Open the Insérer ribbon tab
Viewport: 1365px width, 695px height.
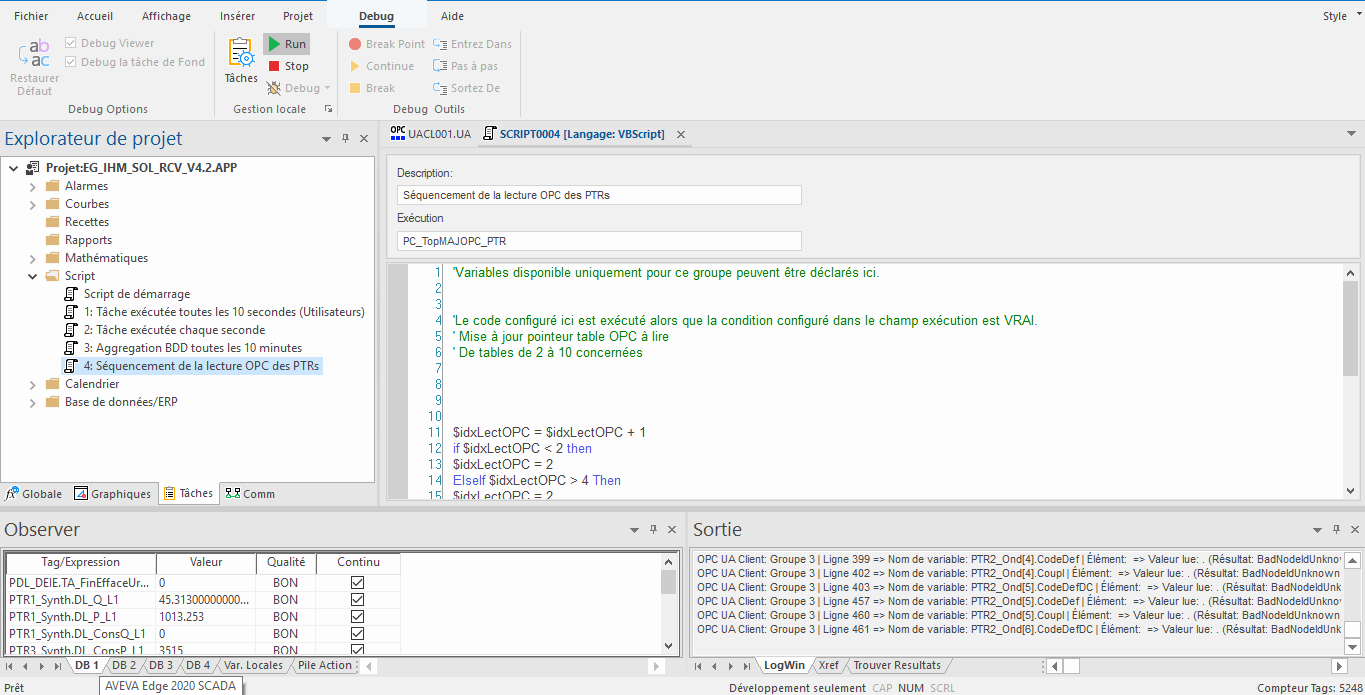pos(237,16)
